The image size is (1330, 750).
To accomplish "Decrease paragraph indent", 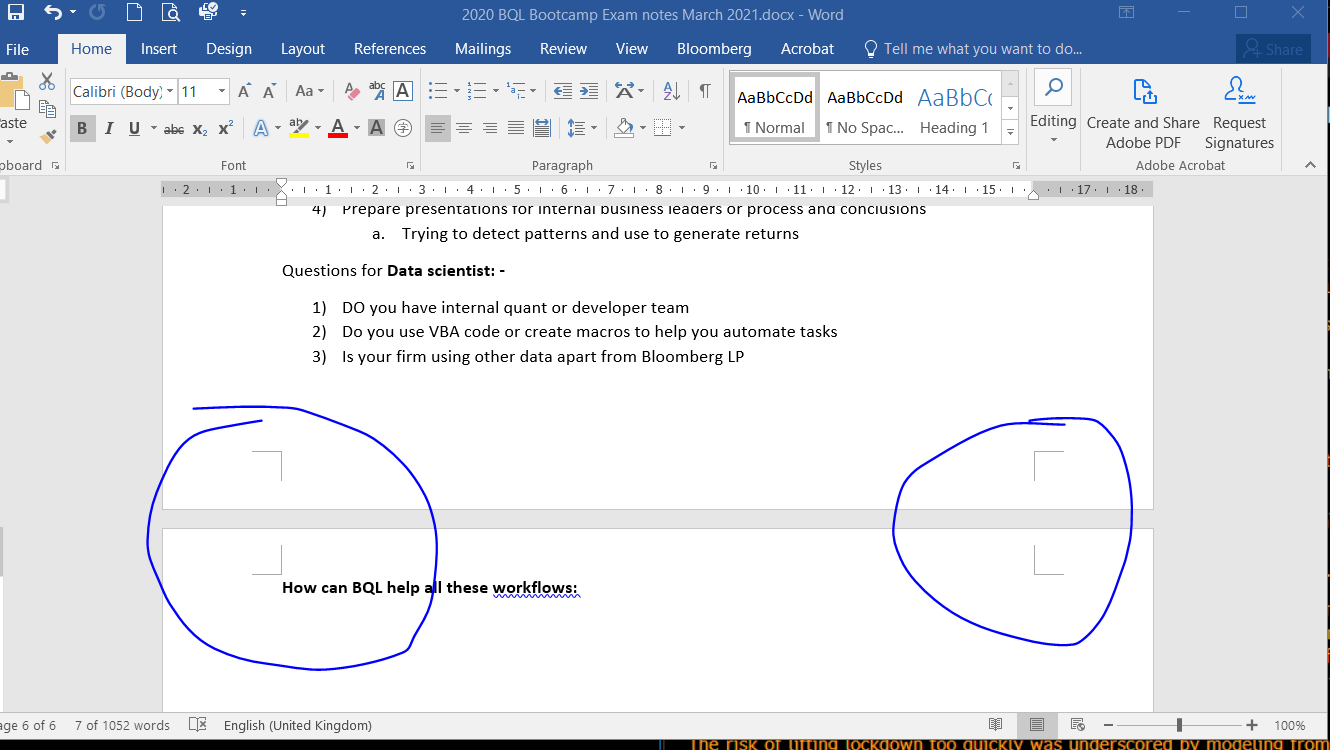I will (563, 91).
